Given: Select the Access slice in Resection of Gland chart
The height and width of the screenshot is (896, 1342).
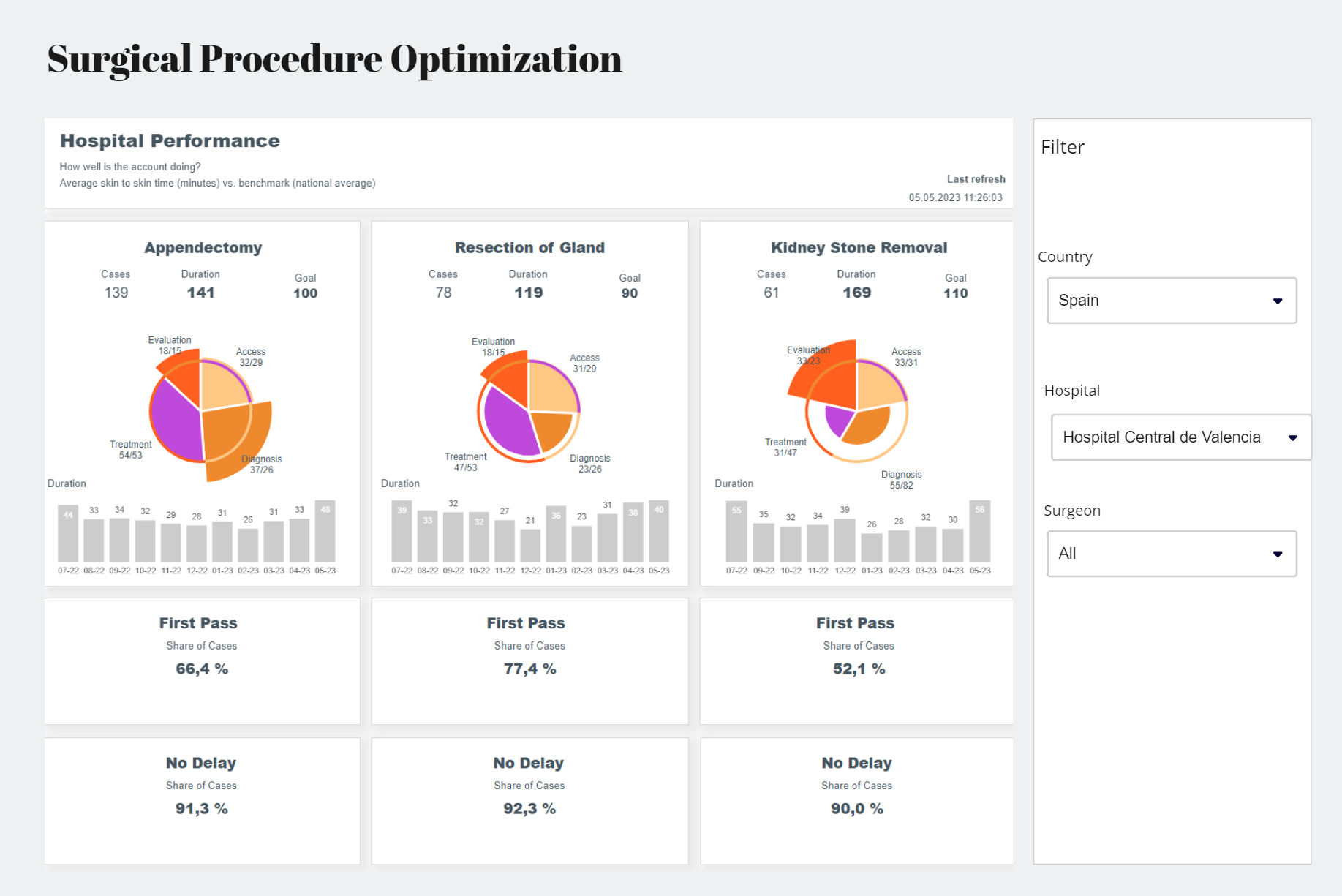Looking at the screenshot, I should click(x=552, y=386).
